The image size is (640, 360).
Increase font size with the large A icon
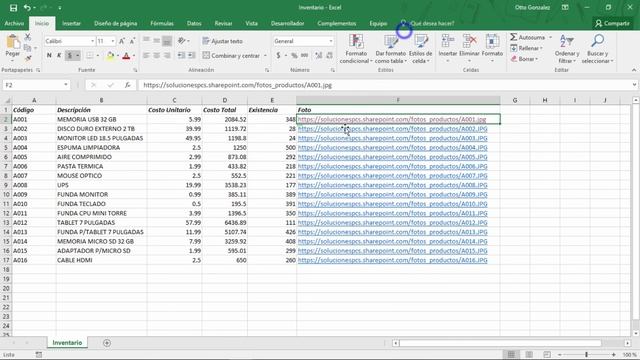point(122,41)
